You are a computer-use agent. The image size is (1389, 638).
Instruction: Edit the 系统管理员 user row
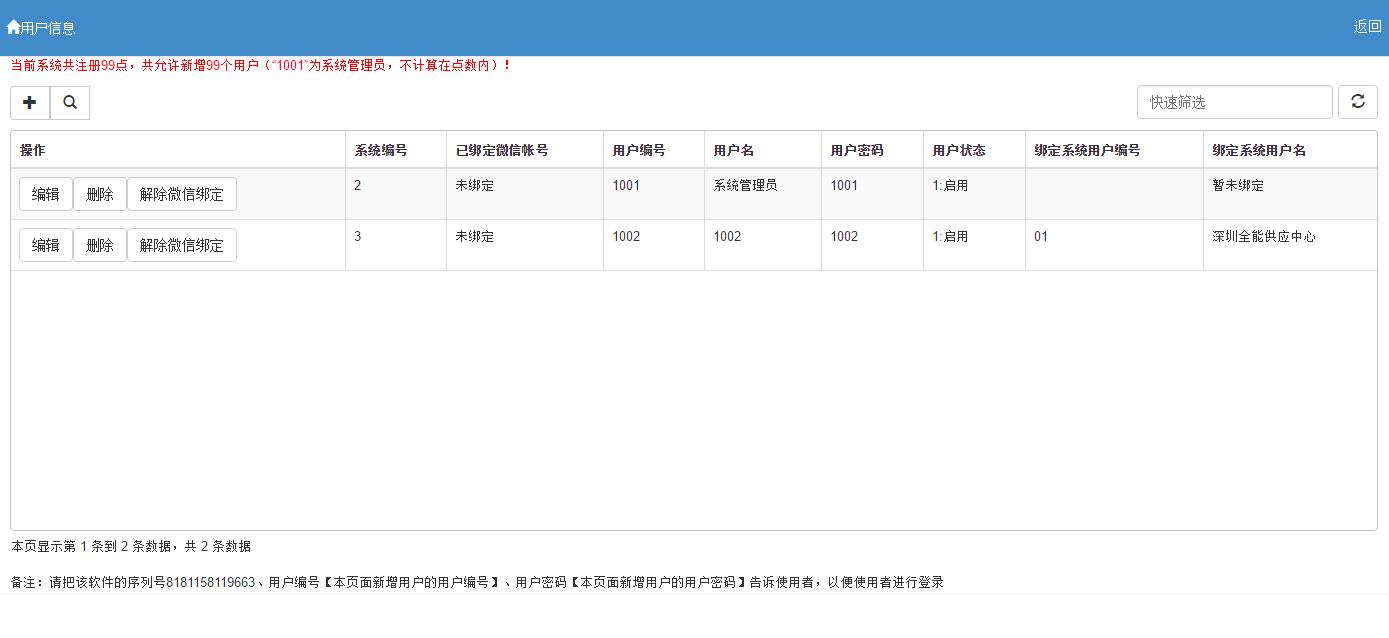[x=46, y=194]
